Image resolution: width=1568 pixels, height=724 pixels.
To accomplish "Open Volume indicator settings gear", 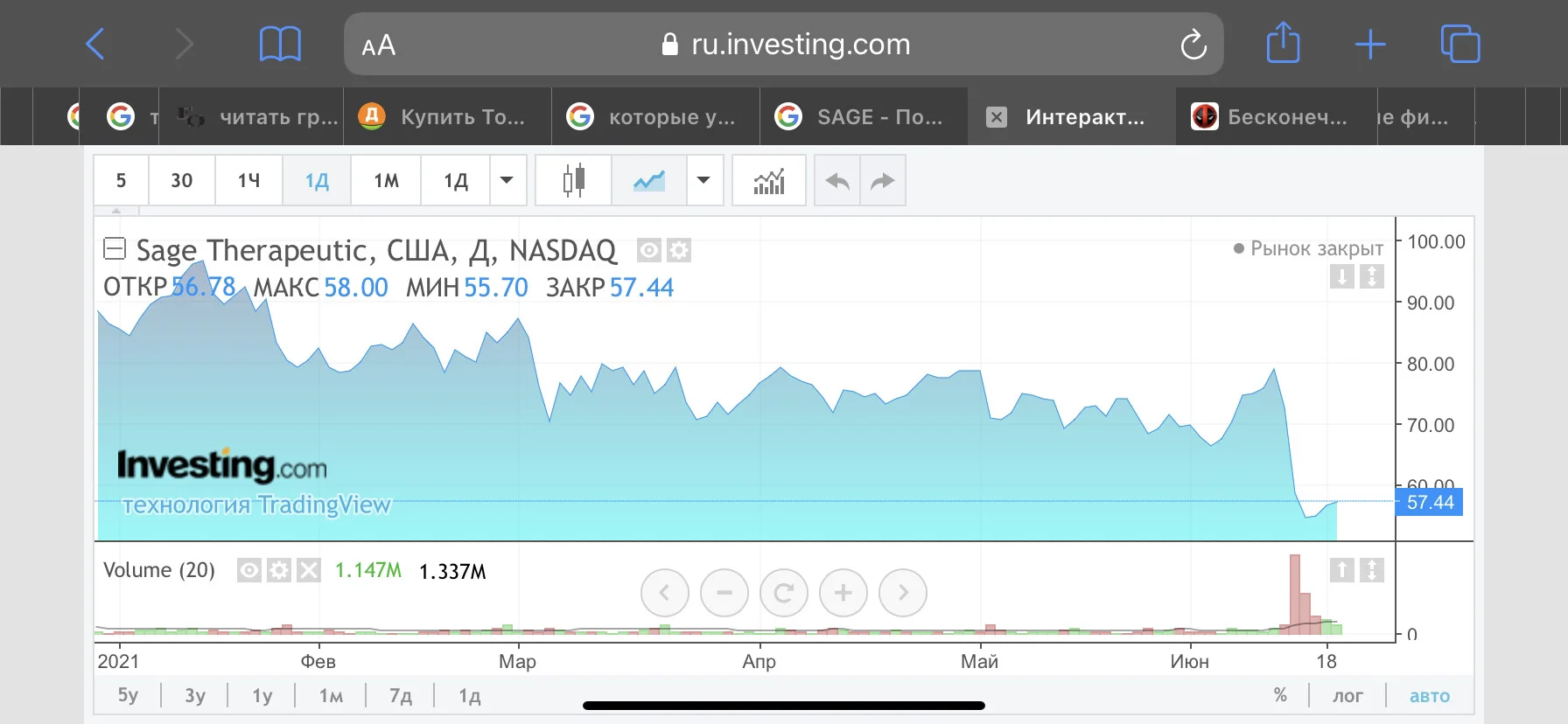I will click(x=279, y=571).
